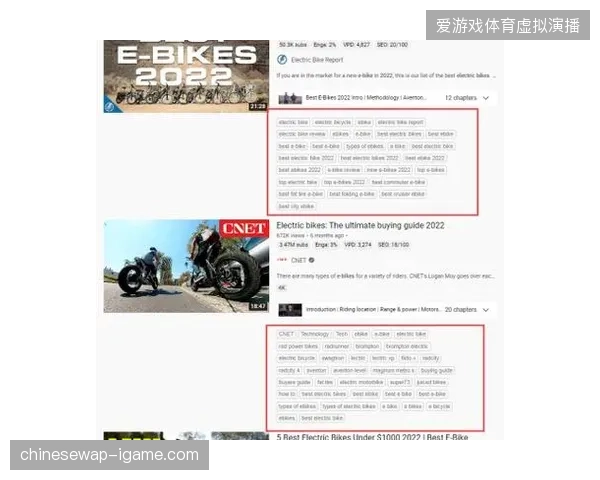Select the 'magnum metro x' tag

coord(393,371)
